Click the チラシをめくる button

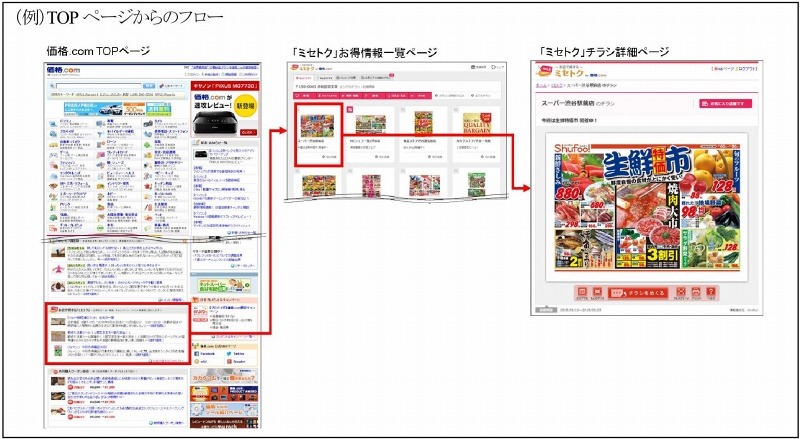(x=638, y=292)
